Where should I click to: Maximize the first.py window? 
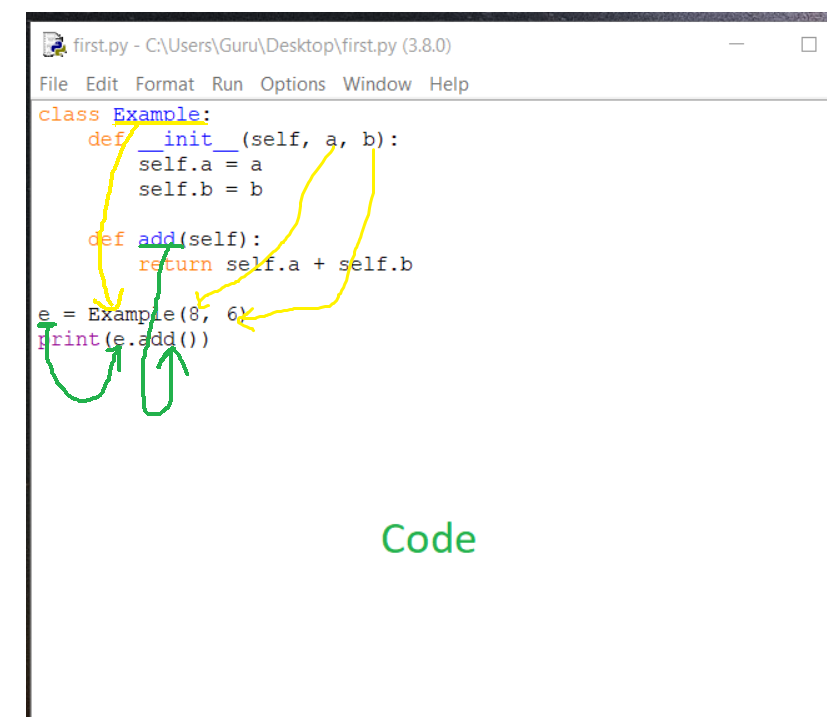(x=809, y=44)
